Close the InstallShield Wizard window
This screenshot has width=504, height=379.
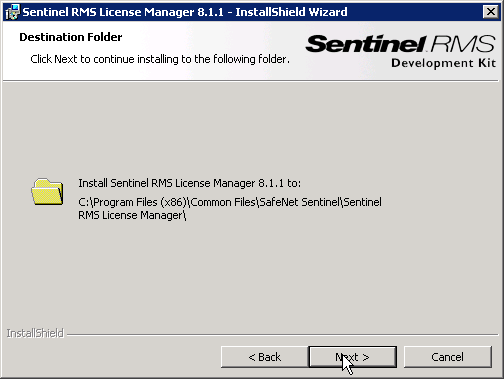(x=491, y=12)
